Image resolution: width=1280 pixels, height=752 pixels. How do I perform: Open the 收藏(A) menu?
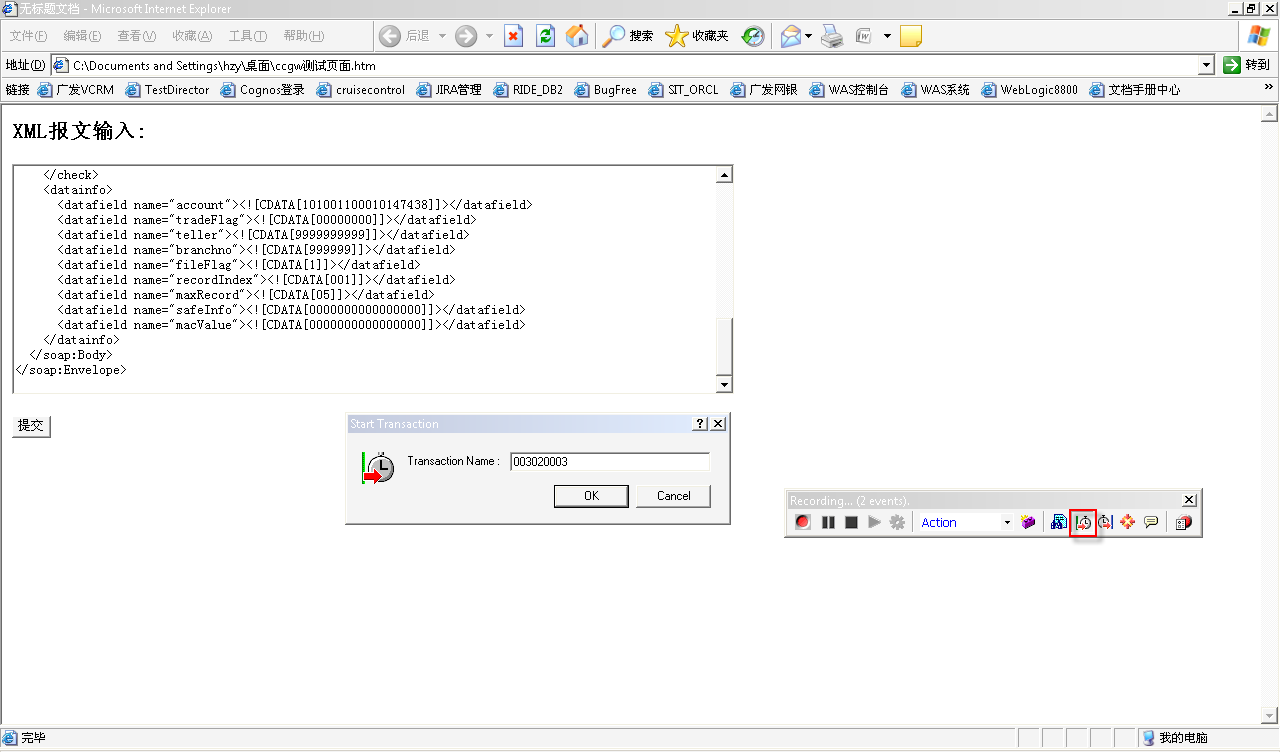pyautogui.click(x=192, y=36)
